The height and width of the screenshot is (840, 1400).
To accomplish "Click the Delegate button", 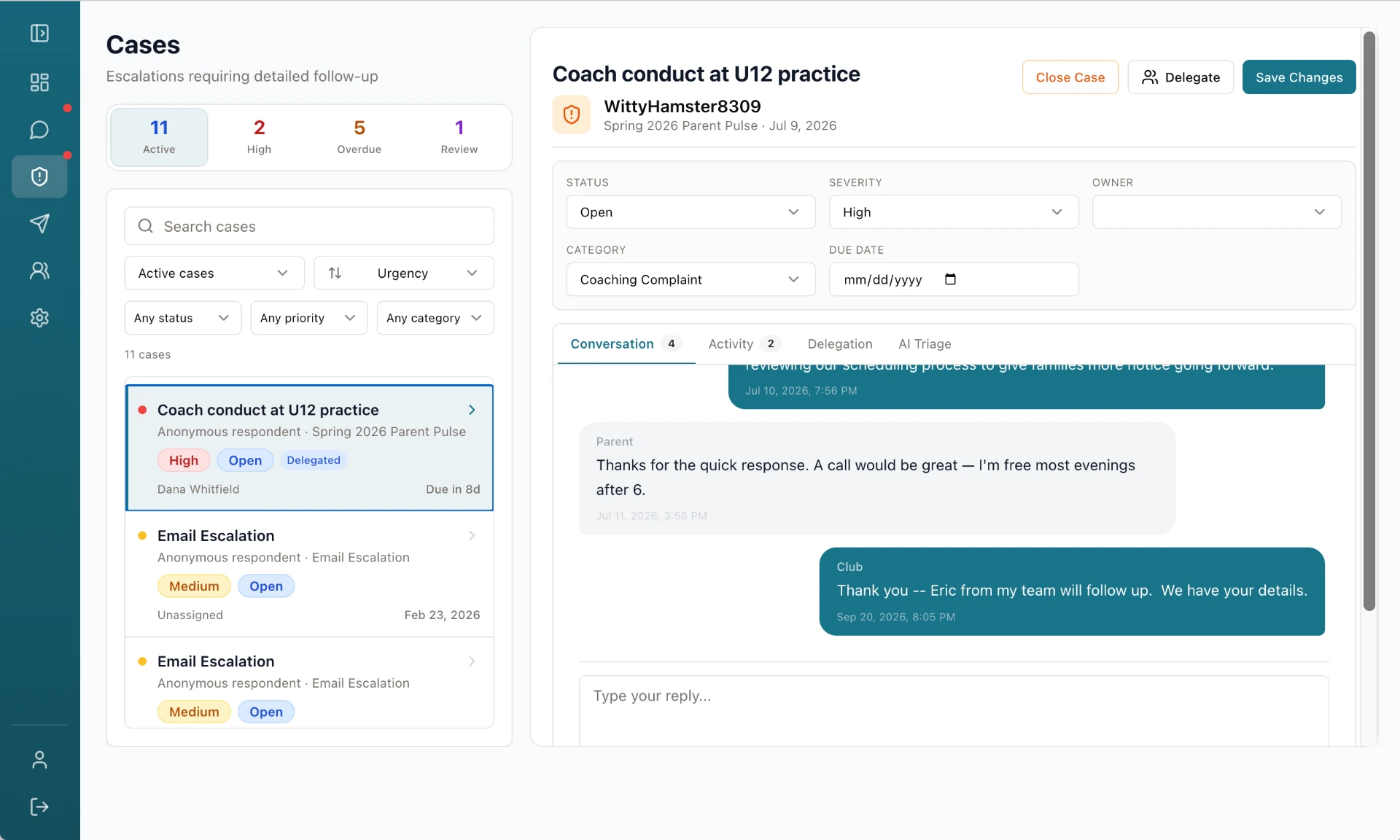I will click(x=1180, y=77).
